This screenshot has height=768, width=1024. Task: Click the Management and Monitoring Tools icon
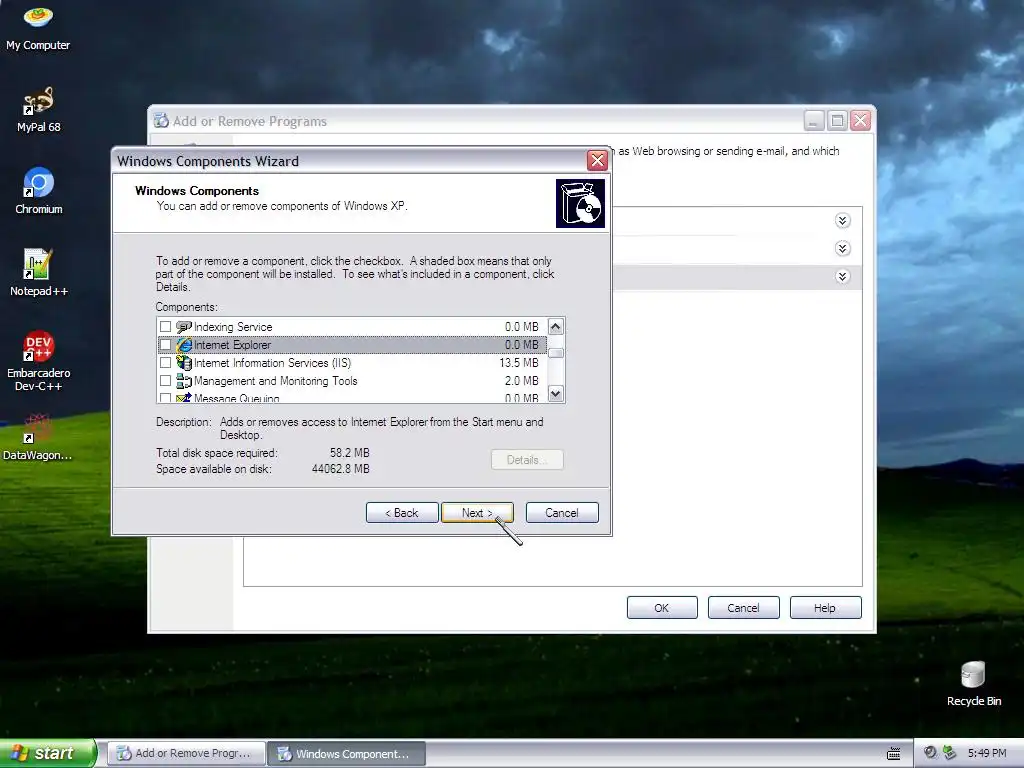click(184, 381)
